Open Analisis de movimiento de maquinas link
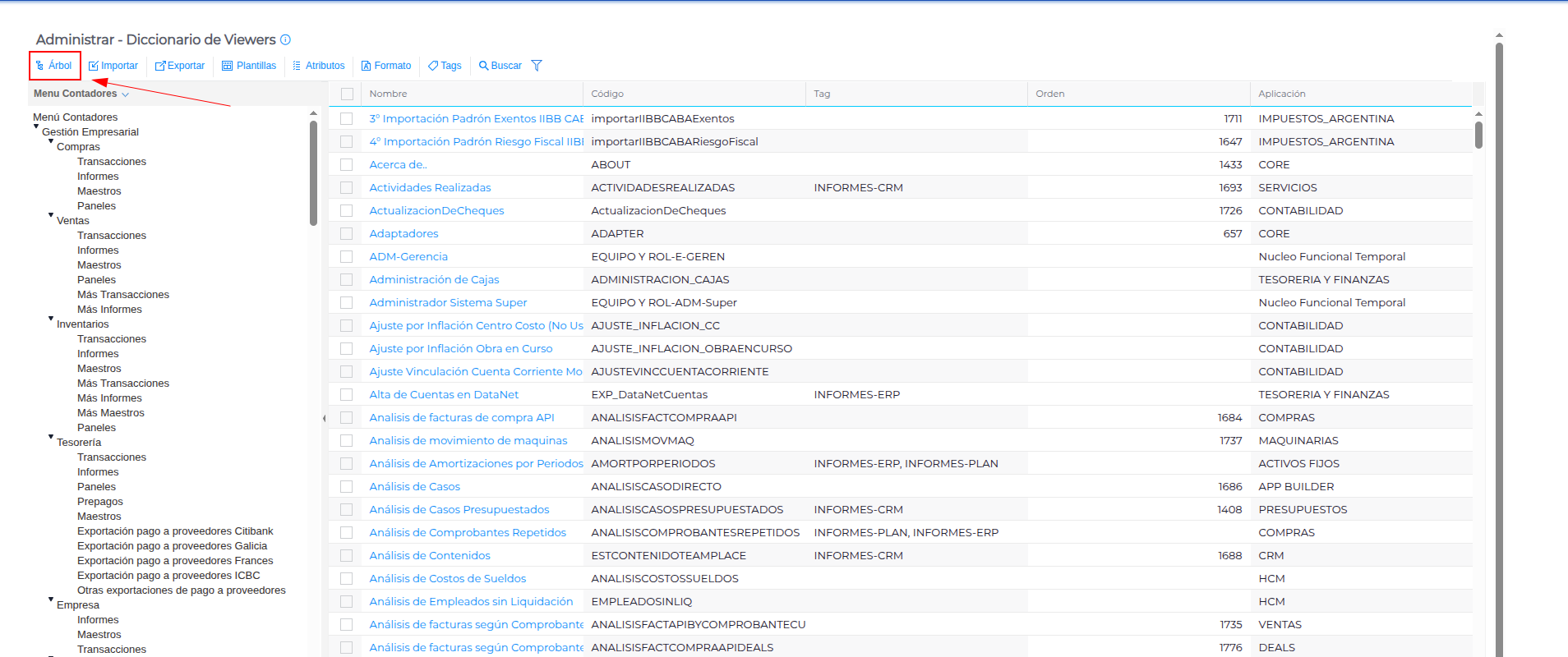This screenshot has height=657, width=1568. pyautogui.click(x=468, y=440)
